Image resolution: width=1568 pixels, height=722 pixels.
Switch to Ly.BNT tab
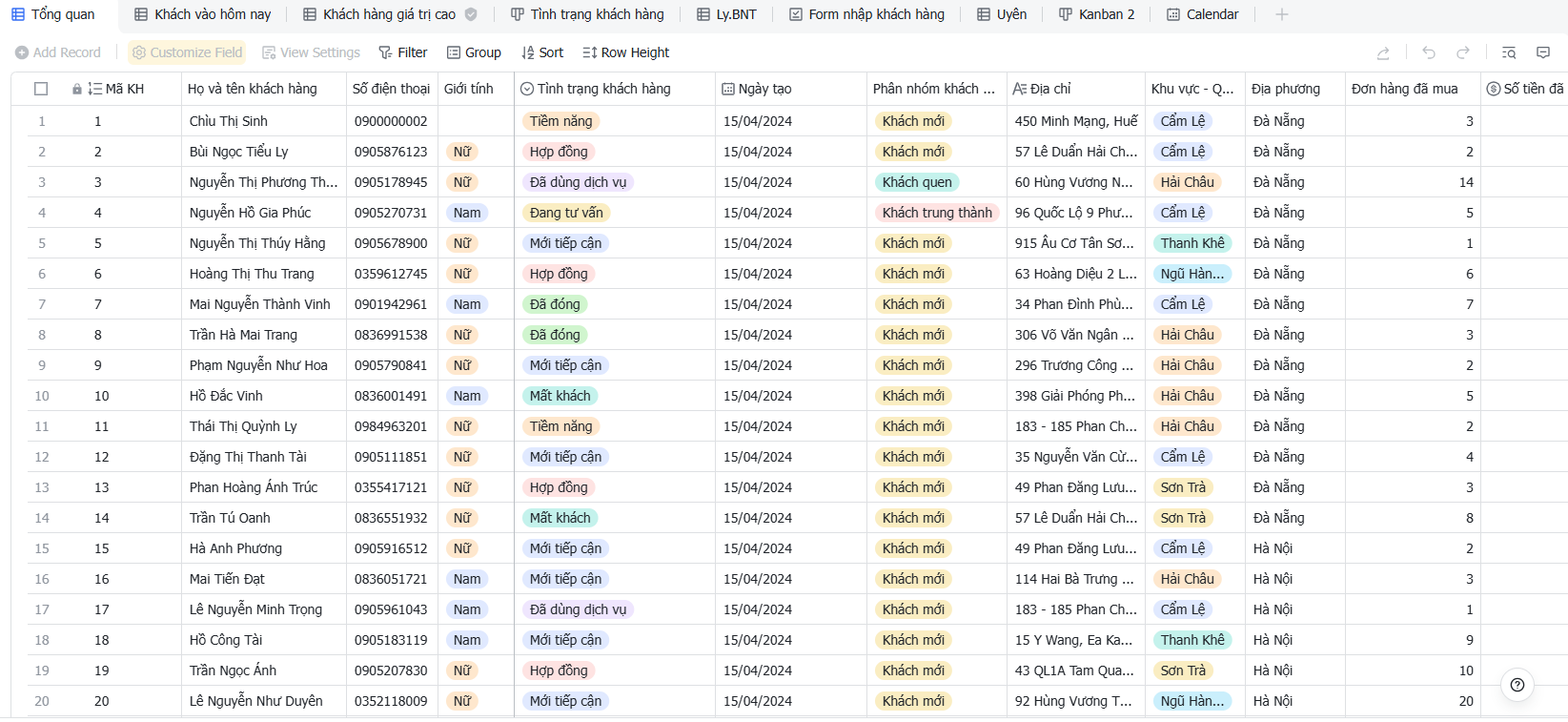point(726,14)
